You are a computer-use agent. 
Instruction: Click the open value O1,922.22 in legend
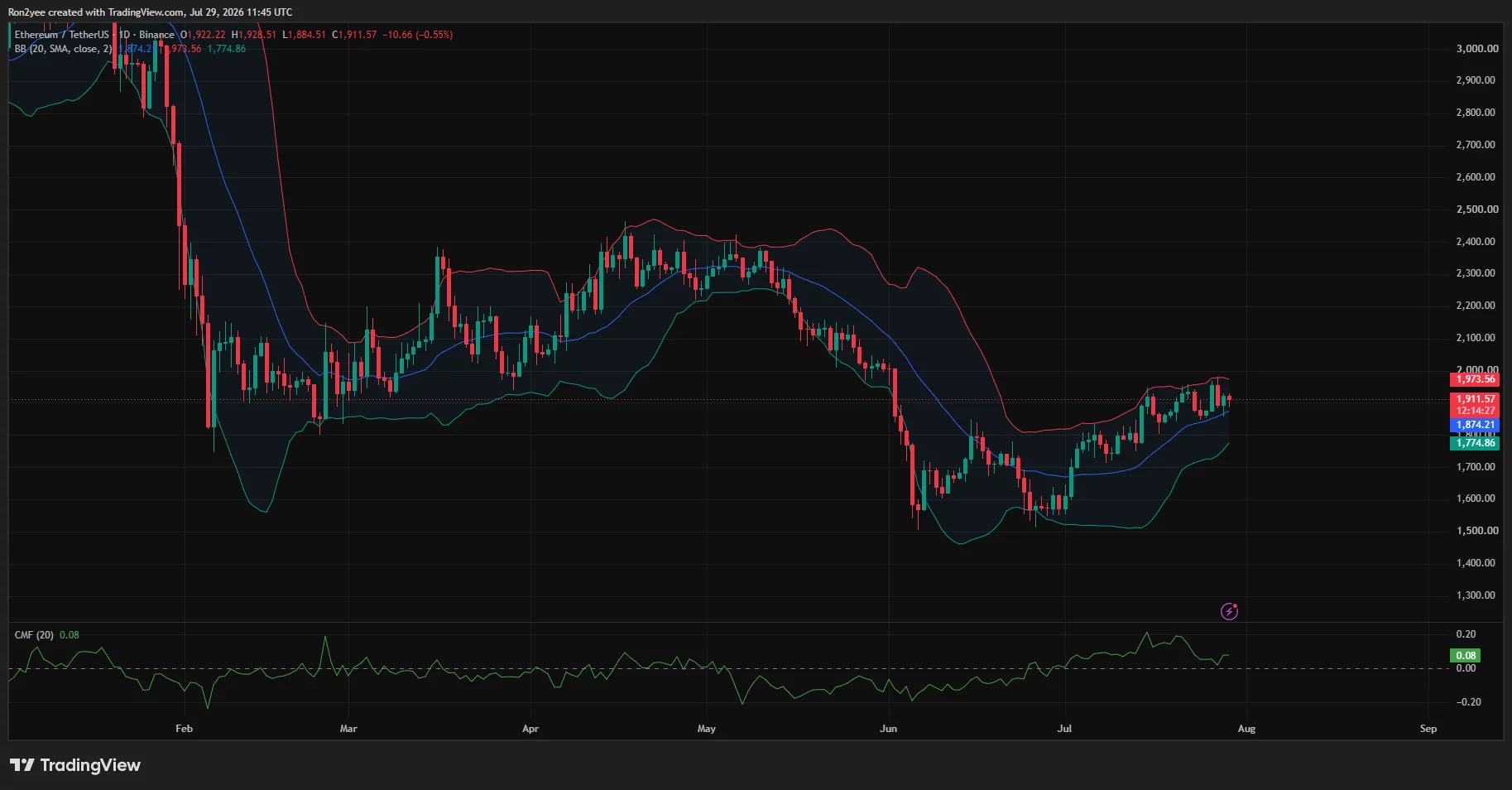[203, 35]
